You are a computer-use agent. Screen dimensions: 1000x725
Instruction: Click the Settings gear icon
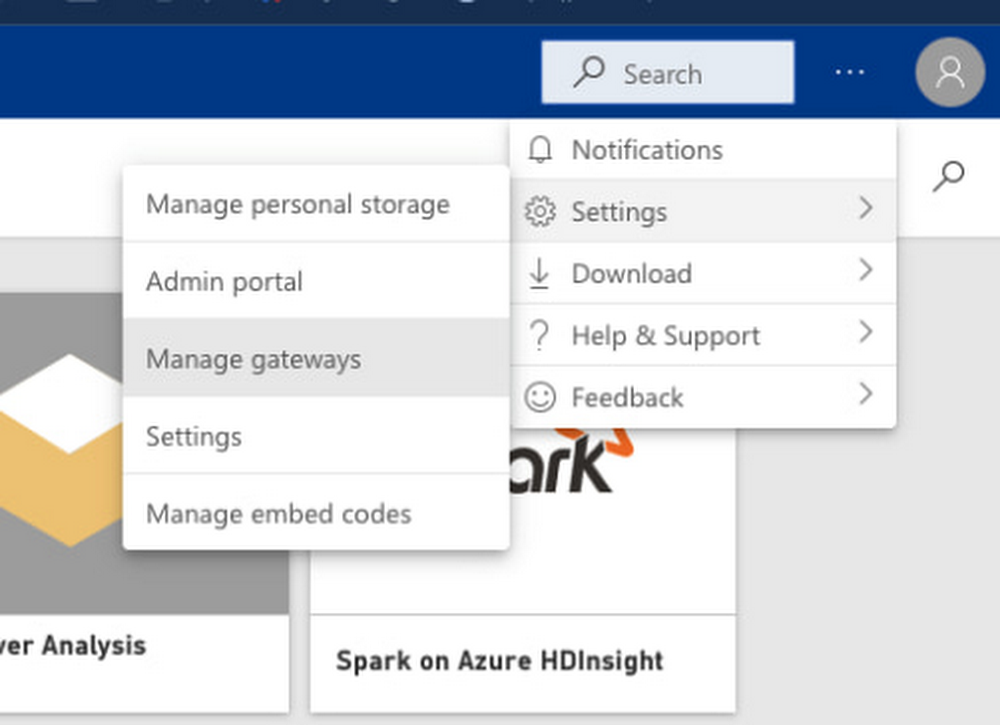click(540, 212)
